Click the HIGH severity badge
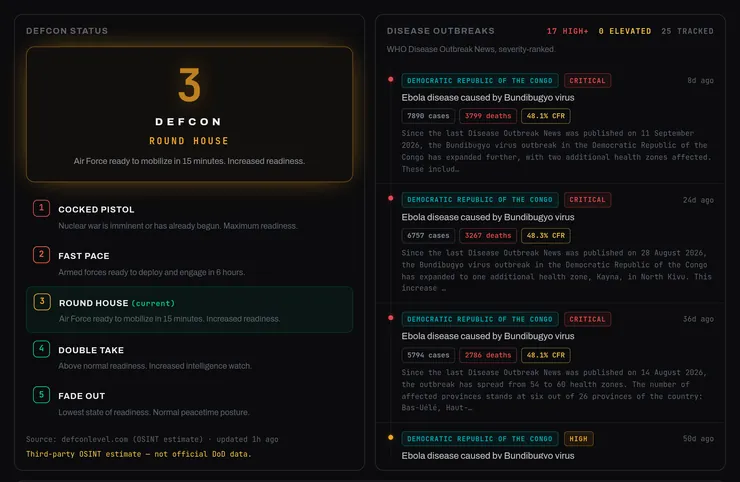 [579, 439]
